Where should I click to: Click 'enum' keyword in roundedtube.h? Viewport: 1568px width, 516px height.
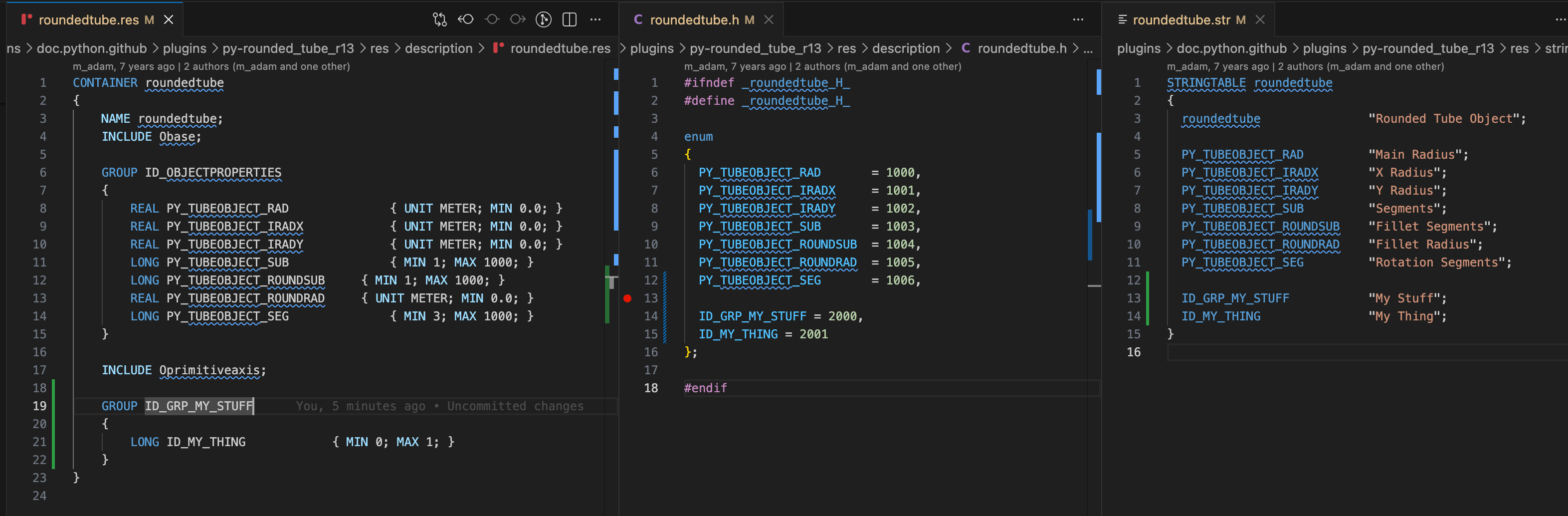698,137
